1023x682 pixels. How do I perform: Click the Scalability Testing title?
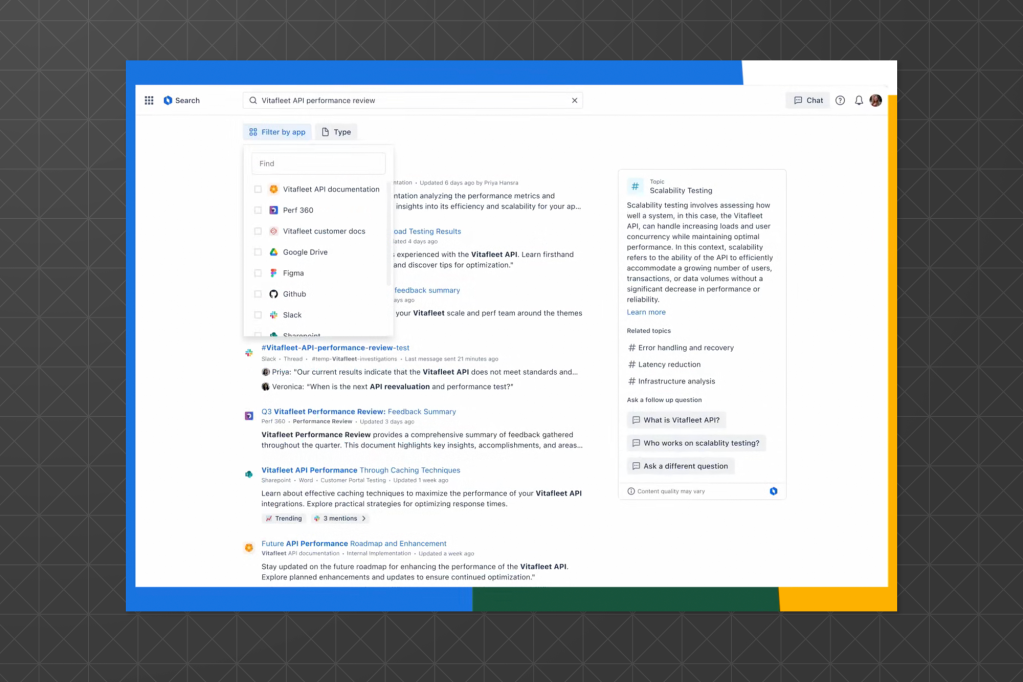[x=680, y=191]
